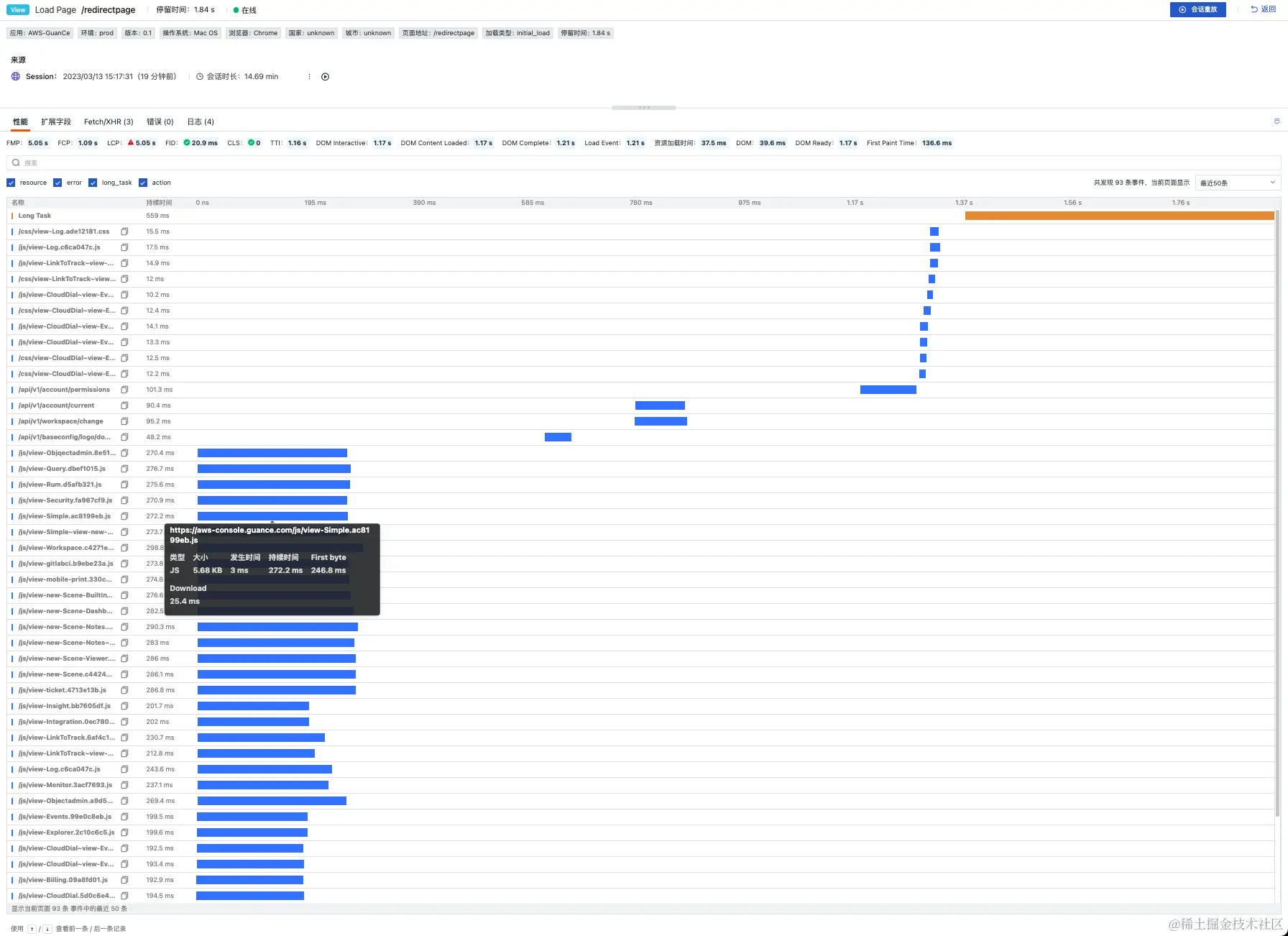Image resolution: width=1288 pixels, height=936 pixels.
Task: Click copy icon for /api/v1/workspace/change row
Action: point(124,421)
